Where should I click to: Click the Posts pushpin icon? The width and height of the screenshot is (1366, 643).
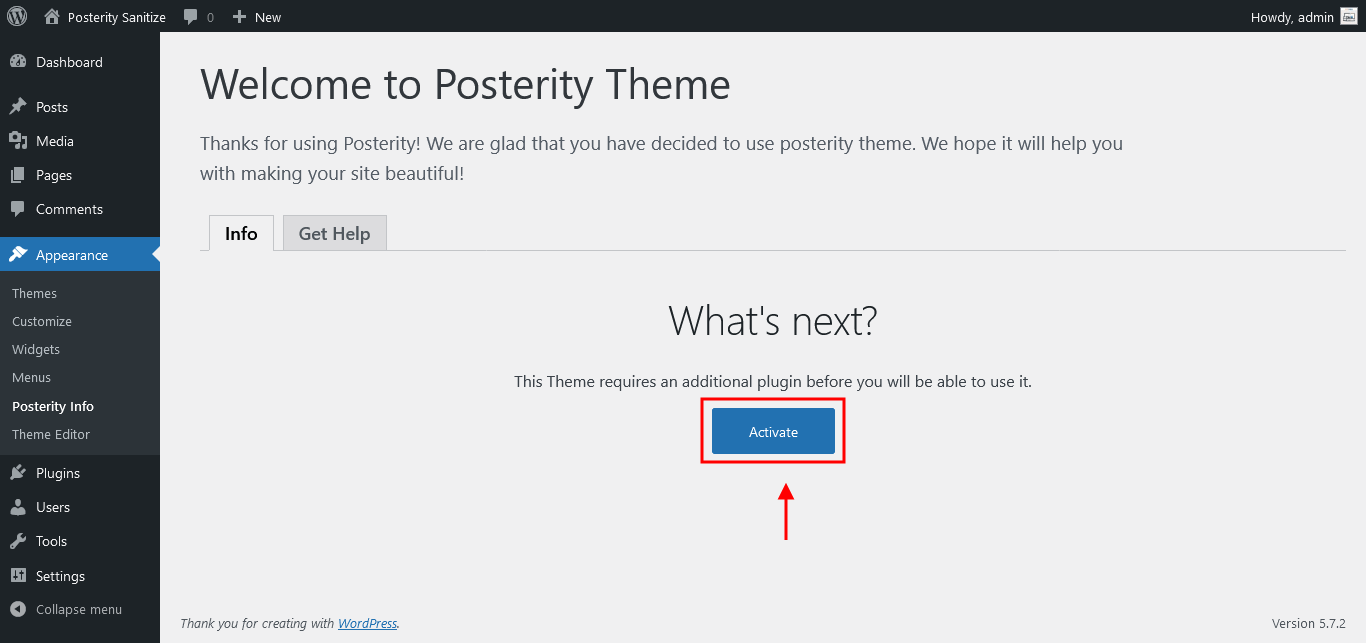click(18, 107)
